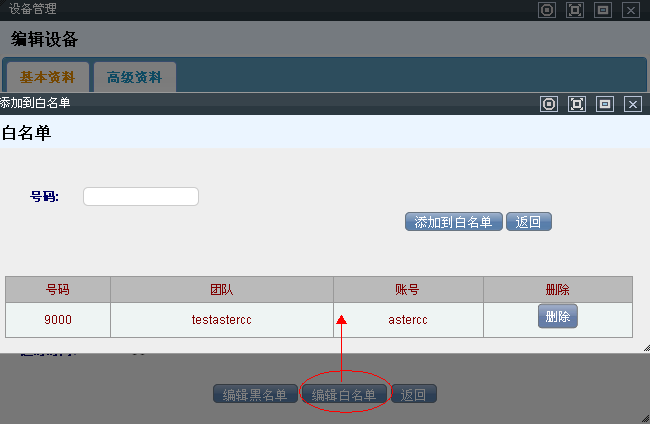
Task: Click the window-restore icon in 设备管理 title bar
Action: (602, 10)
